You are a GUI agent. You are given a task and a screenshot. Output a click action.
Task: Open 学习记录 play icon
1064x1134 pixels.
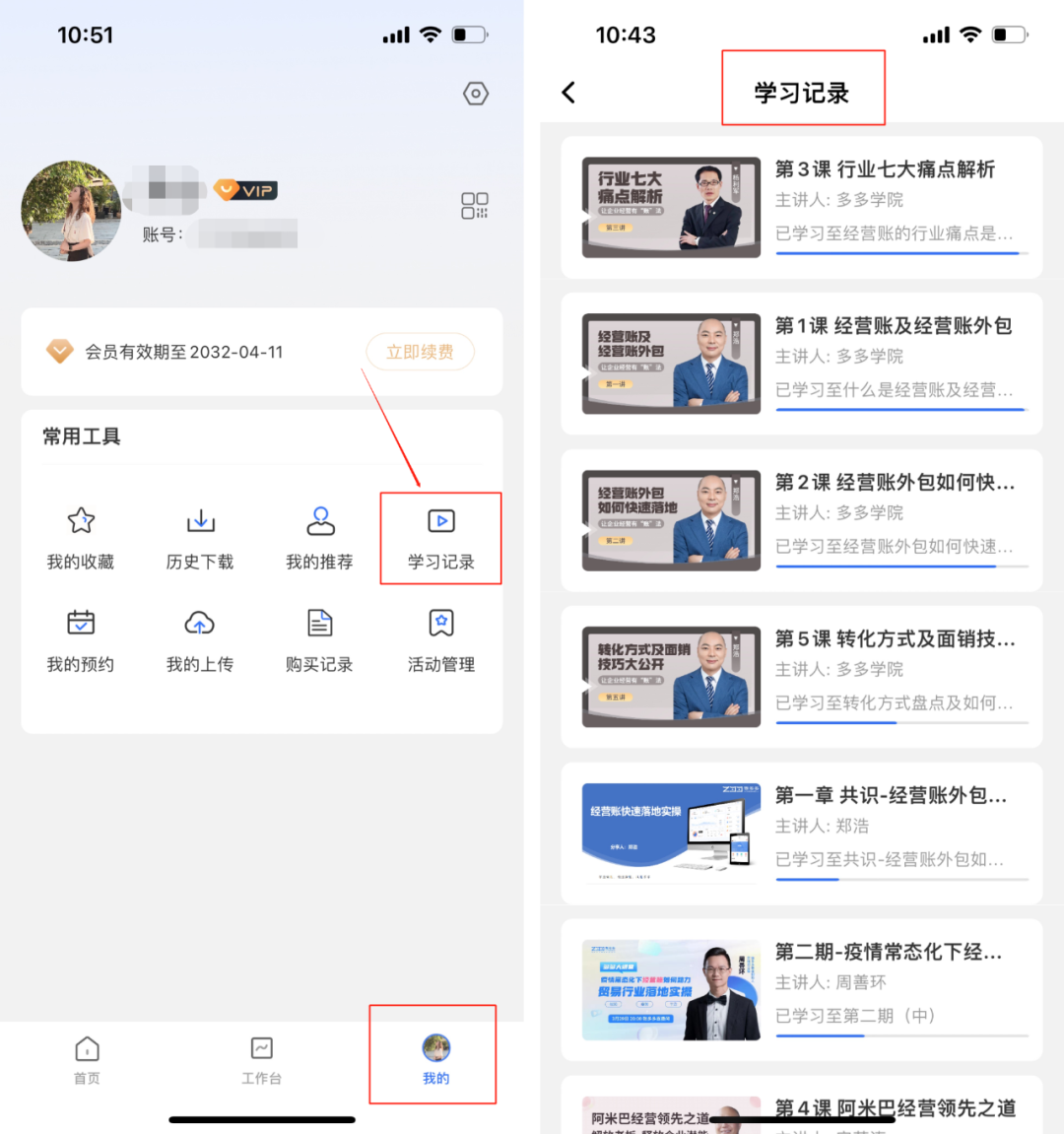click(x=440, y=521)
